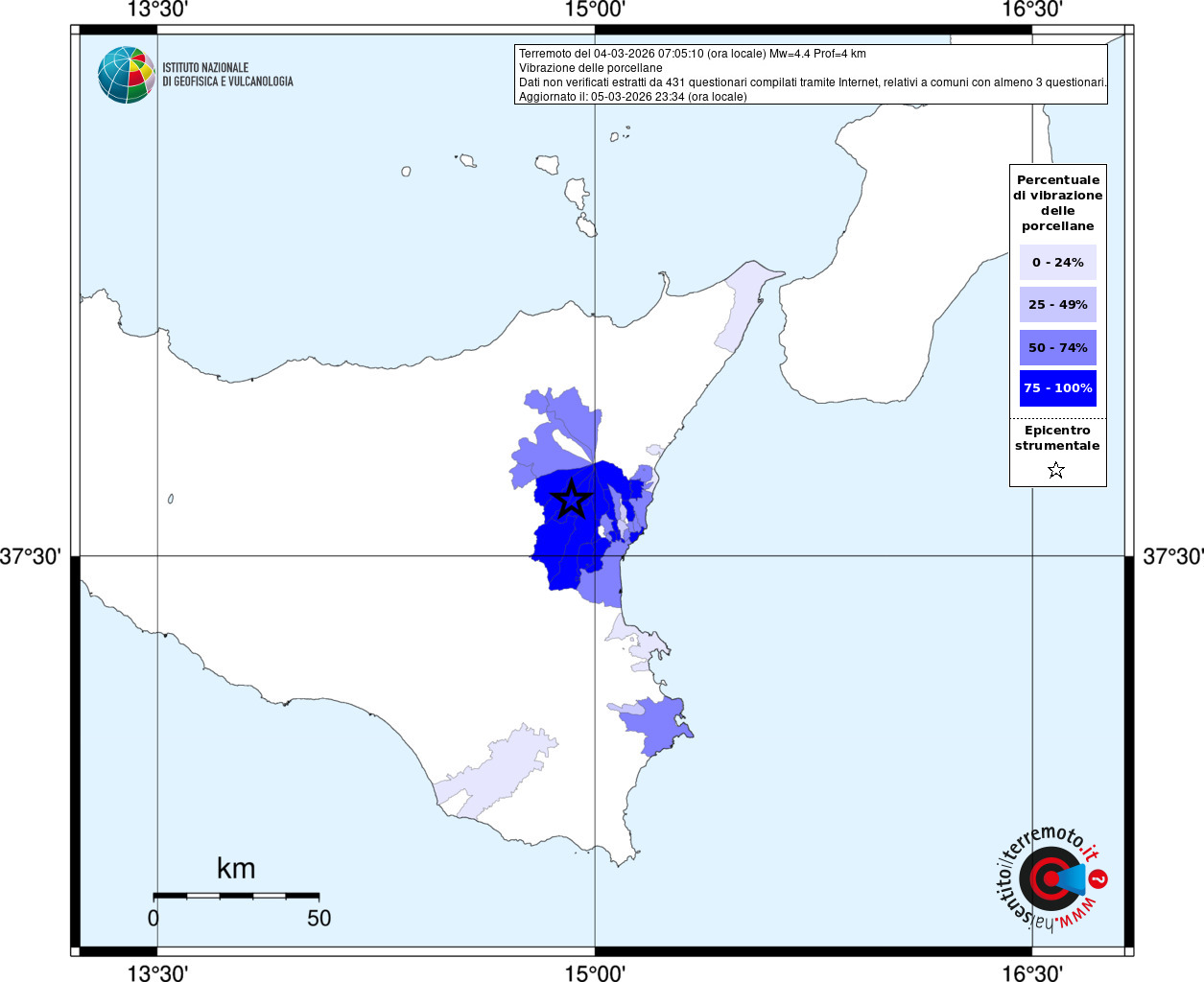Click the bottom '15°00'' longitude label
Viewport: 1204px width, 982px height.
pyautogui.click(x=595, y=972)
